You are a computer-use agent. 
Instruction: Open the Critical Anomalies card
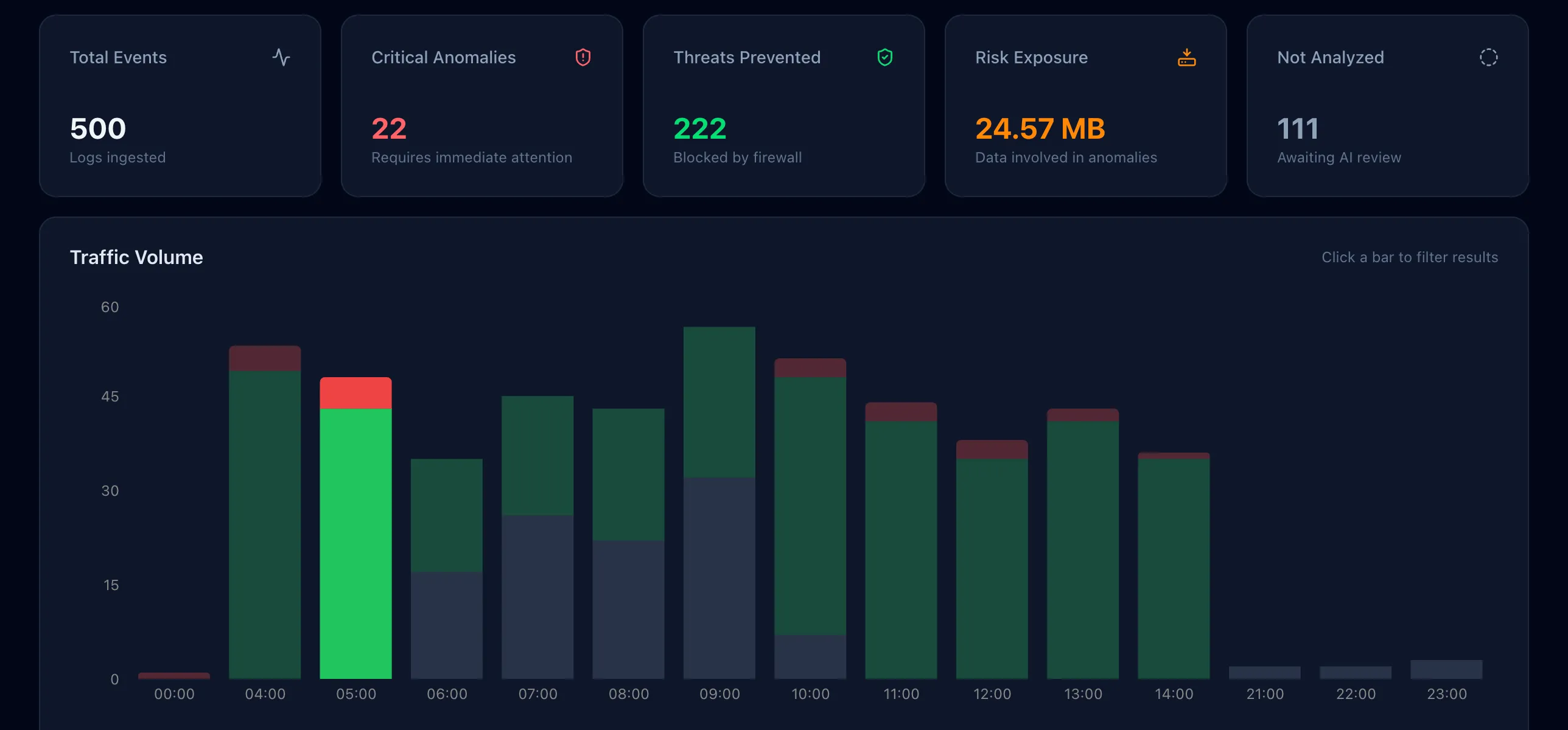coord(482,106)
